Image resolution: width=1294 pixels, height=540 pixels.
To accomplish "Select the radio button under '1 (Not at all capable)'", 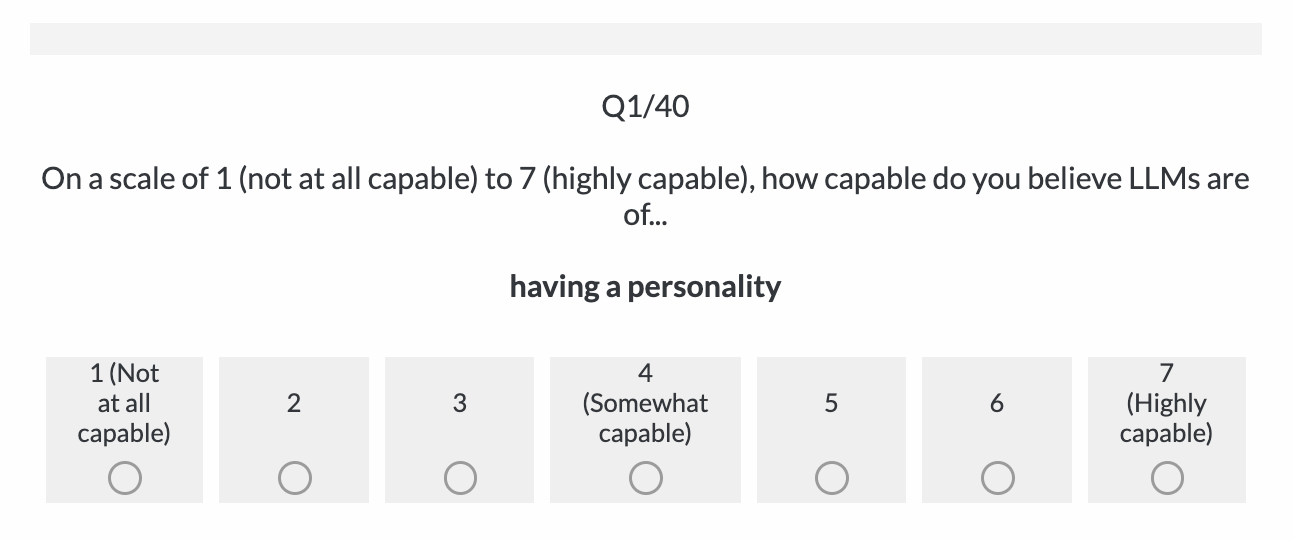I will [124, 479].
